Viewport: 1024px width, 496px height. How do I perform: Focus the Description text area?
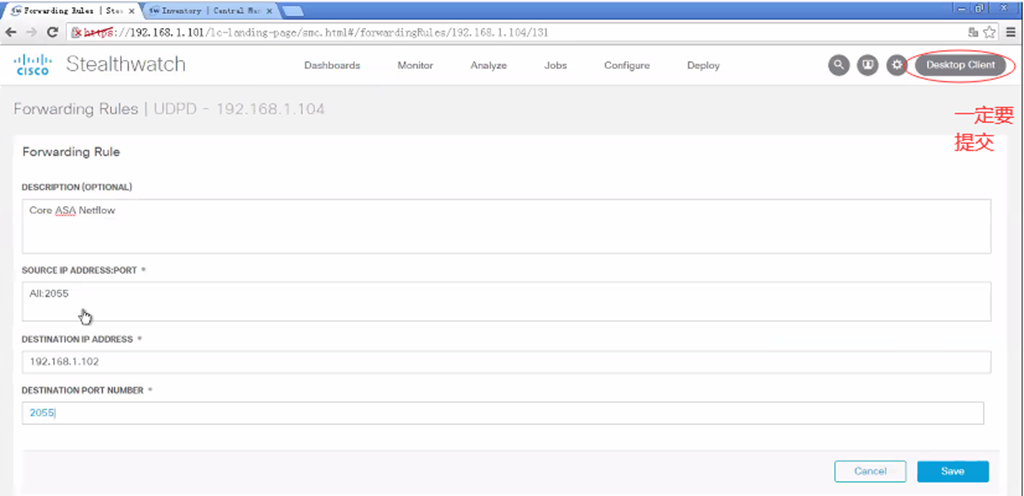(x=507, y=226)
